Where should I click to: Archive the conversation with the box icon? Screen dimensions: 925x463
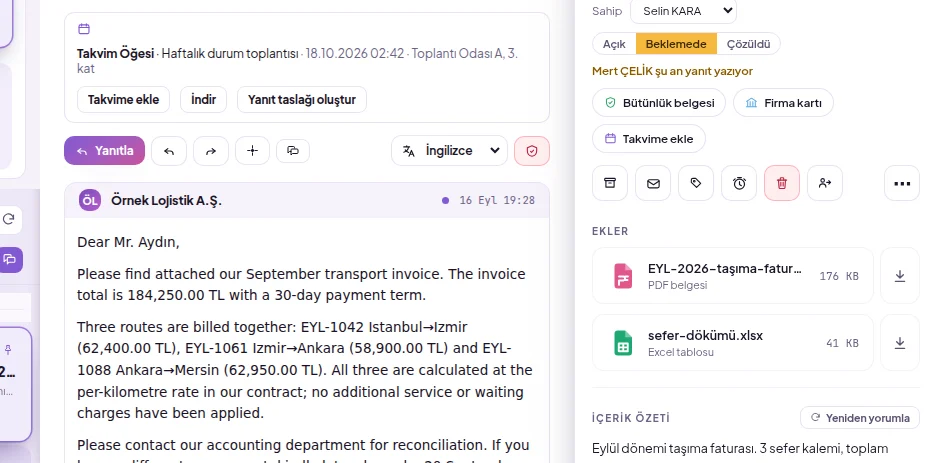(610, 183)
